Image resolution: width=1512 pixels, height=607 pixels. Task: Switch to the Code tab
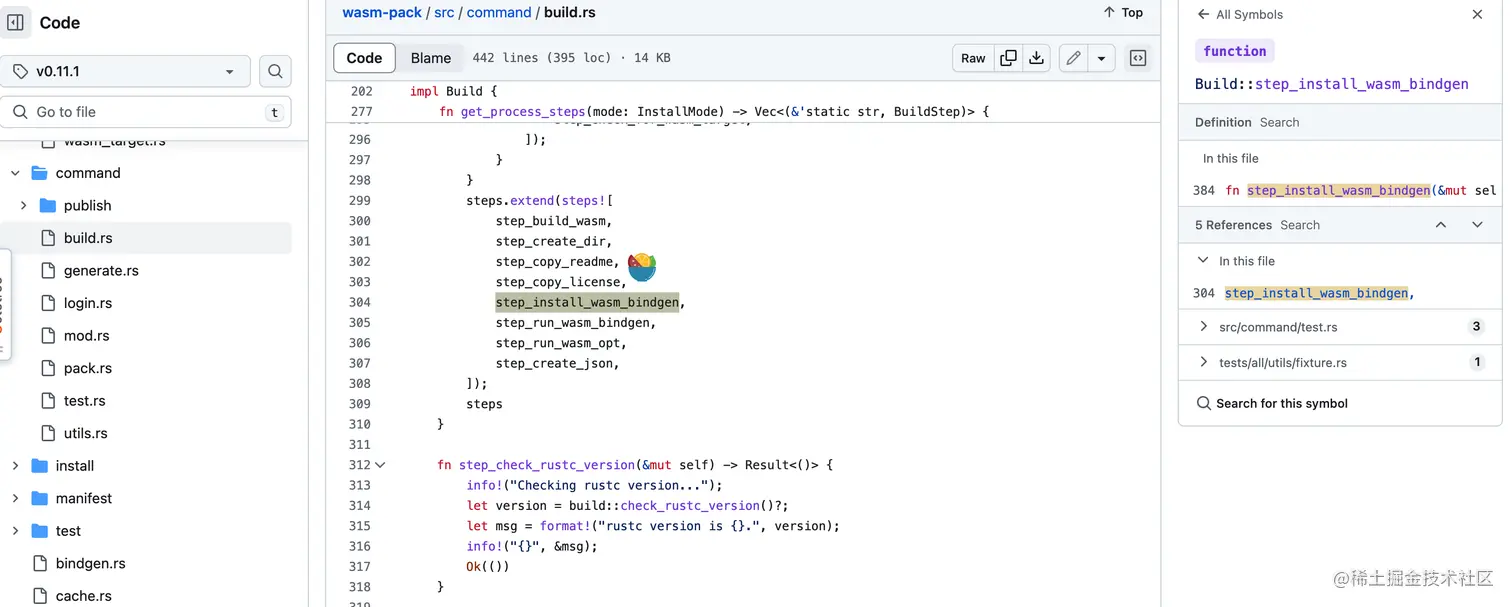click(x=364, y=58)
